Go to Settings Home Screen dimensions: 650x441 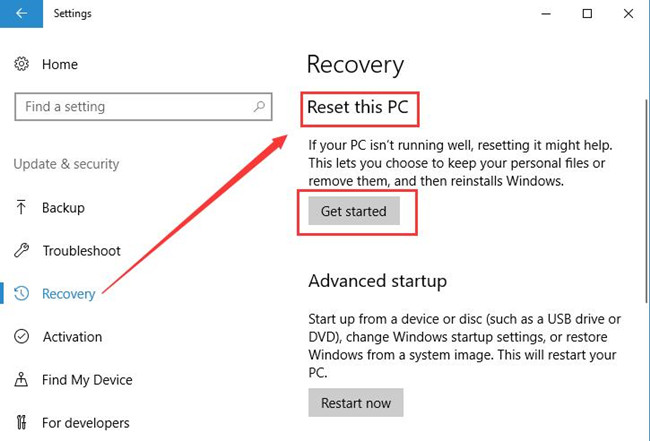[x=60, y=64]
